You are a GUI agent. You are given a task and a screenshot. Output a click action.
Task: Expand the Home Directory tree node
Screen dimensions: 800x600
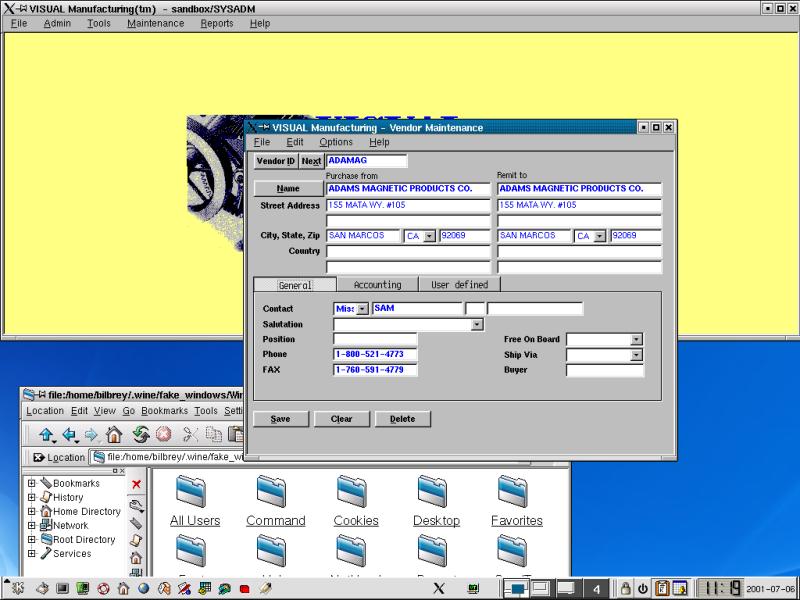[32, 511]
